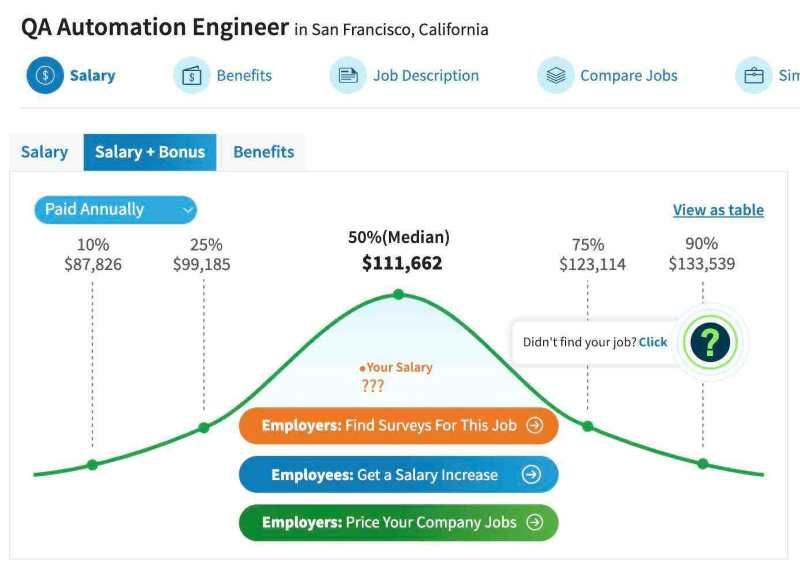Click the 25% percentile point on curve

tap(204, 427)
